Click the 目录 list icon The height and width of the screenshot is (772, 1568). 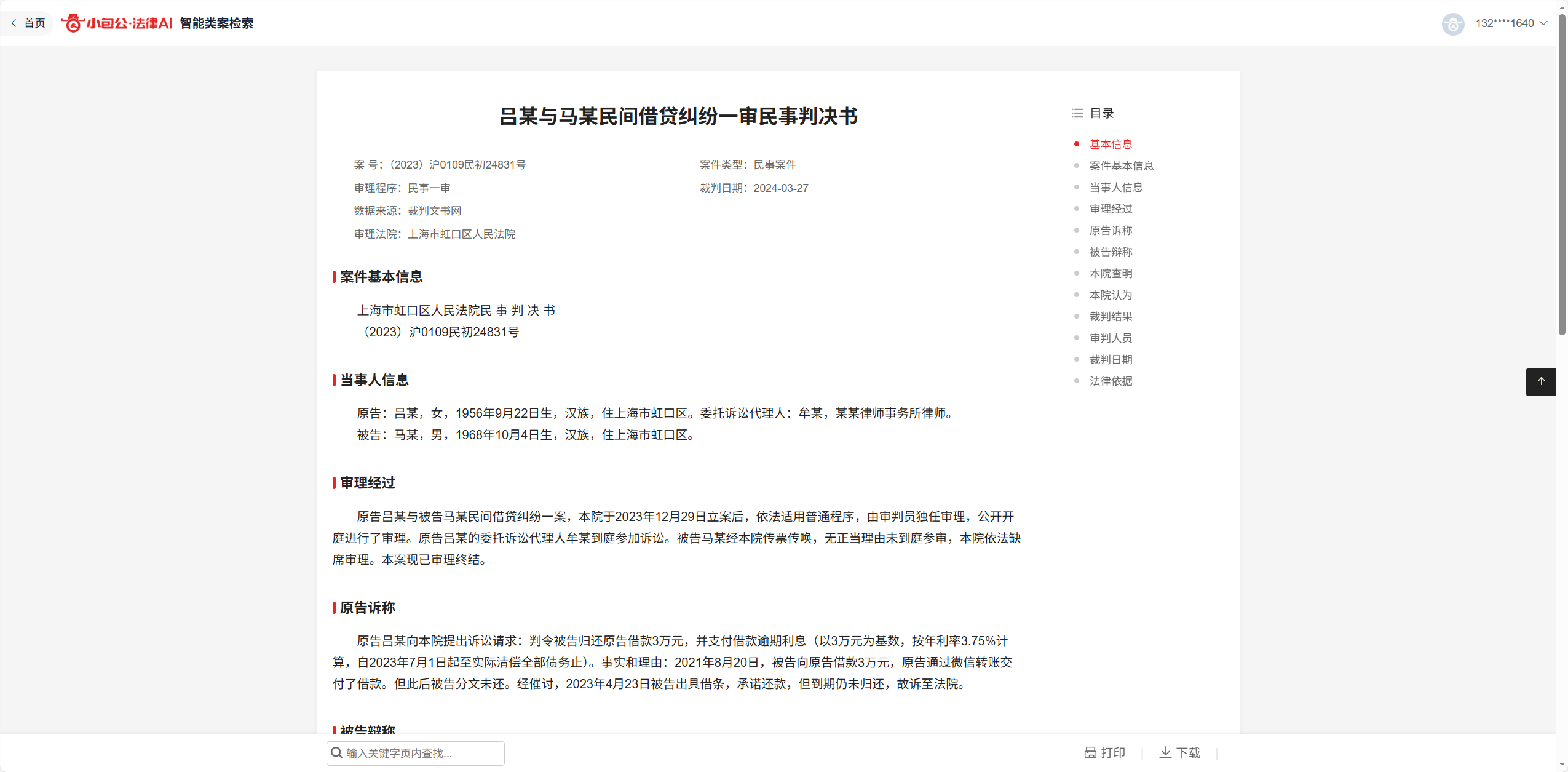(1077, 113)
